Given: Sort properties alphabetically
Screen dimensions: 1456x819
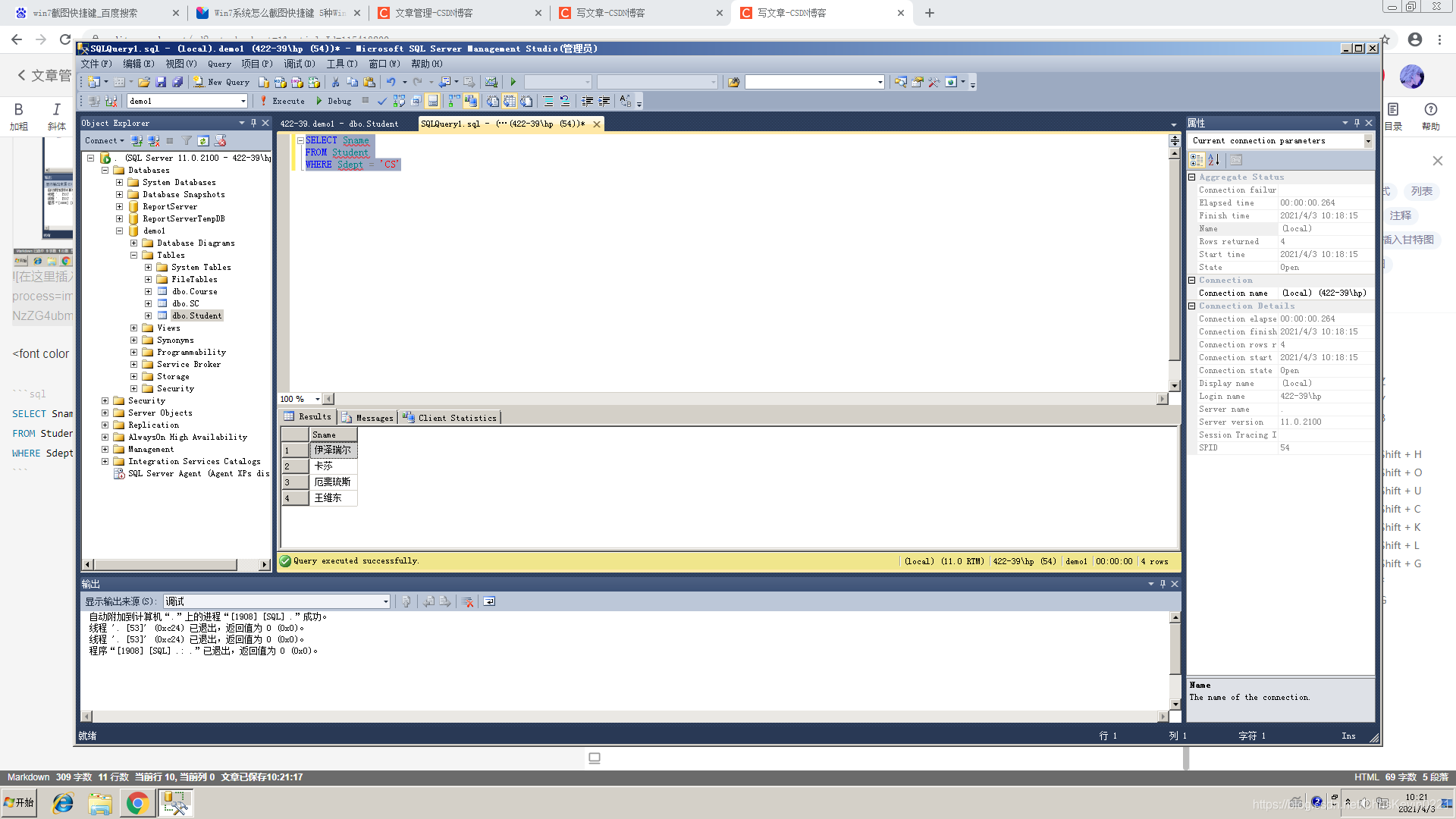Looking at the screenshot, I should tap(1213, 160).
